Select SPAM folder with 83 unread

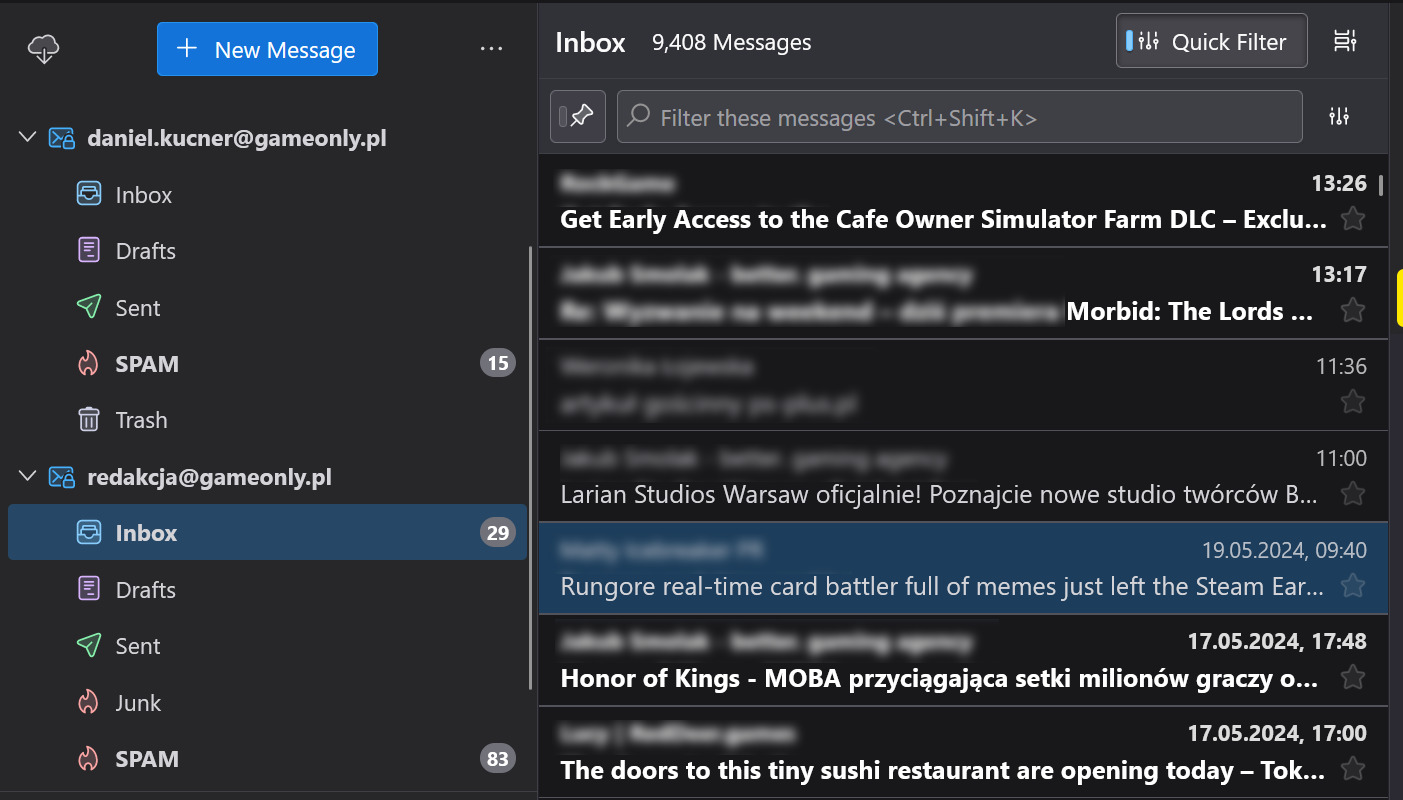point(147,759)
